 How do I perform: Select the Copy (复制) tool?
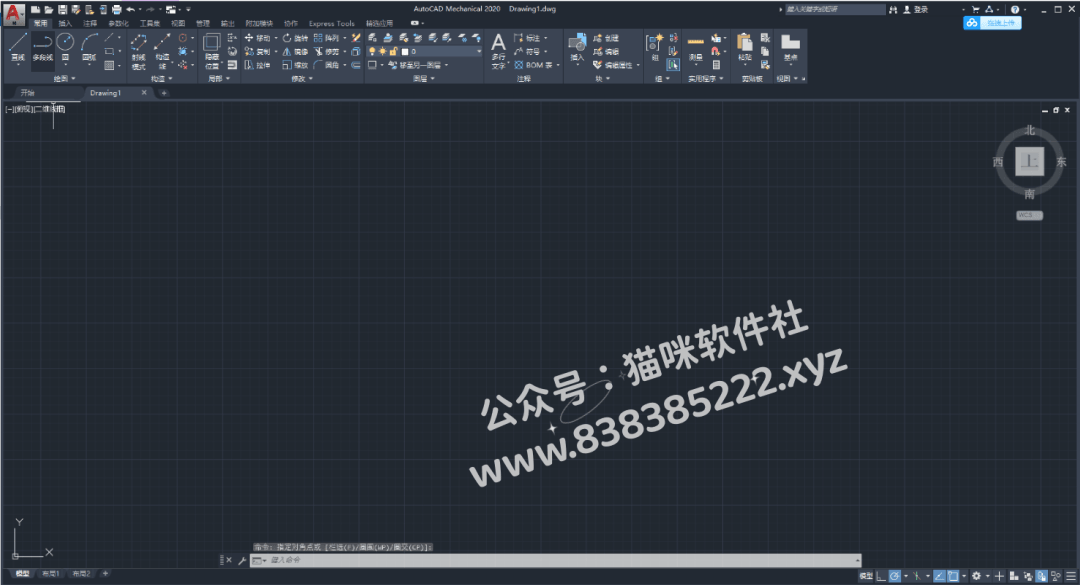coord(258,52)
